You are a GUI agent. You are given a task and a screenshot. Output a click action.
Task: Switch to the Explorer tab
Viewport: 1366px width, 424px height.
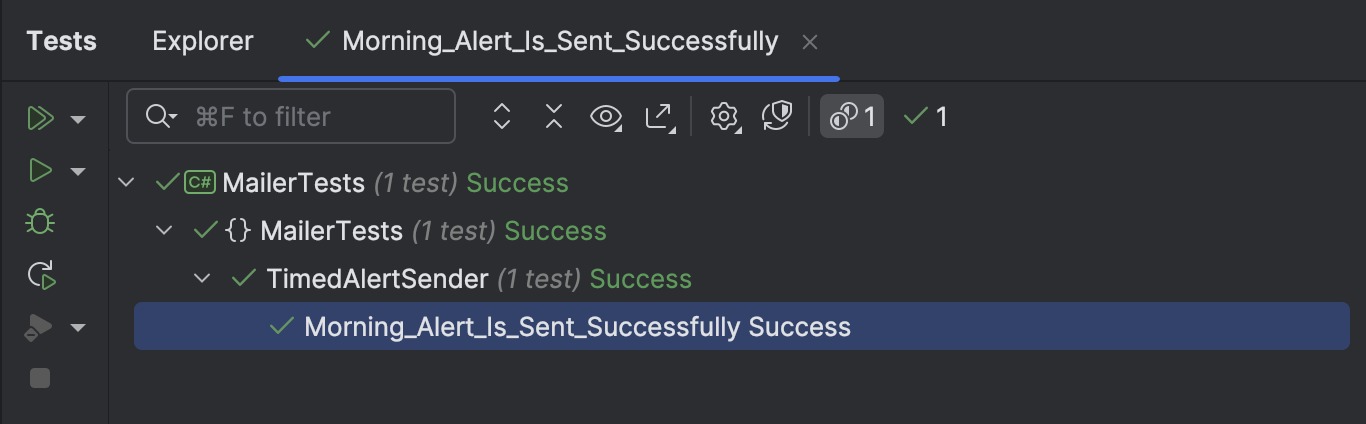(203, 41)
